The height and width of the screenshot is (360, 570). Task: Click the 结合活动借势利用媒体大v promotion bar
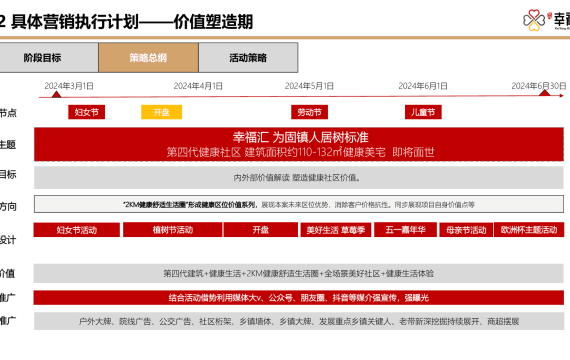pos(298,298)
